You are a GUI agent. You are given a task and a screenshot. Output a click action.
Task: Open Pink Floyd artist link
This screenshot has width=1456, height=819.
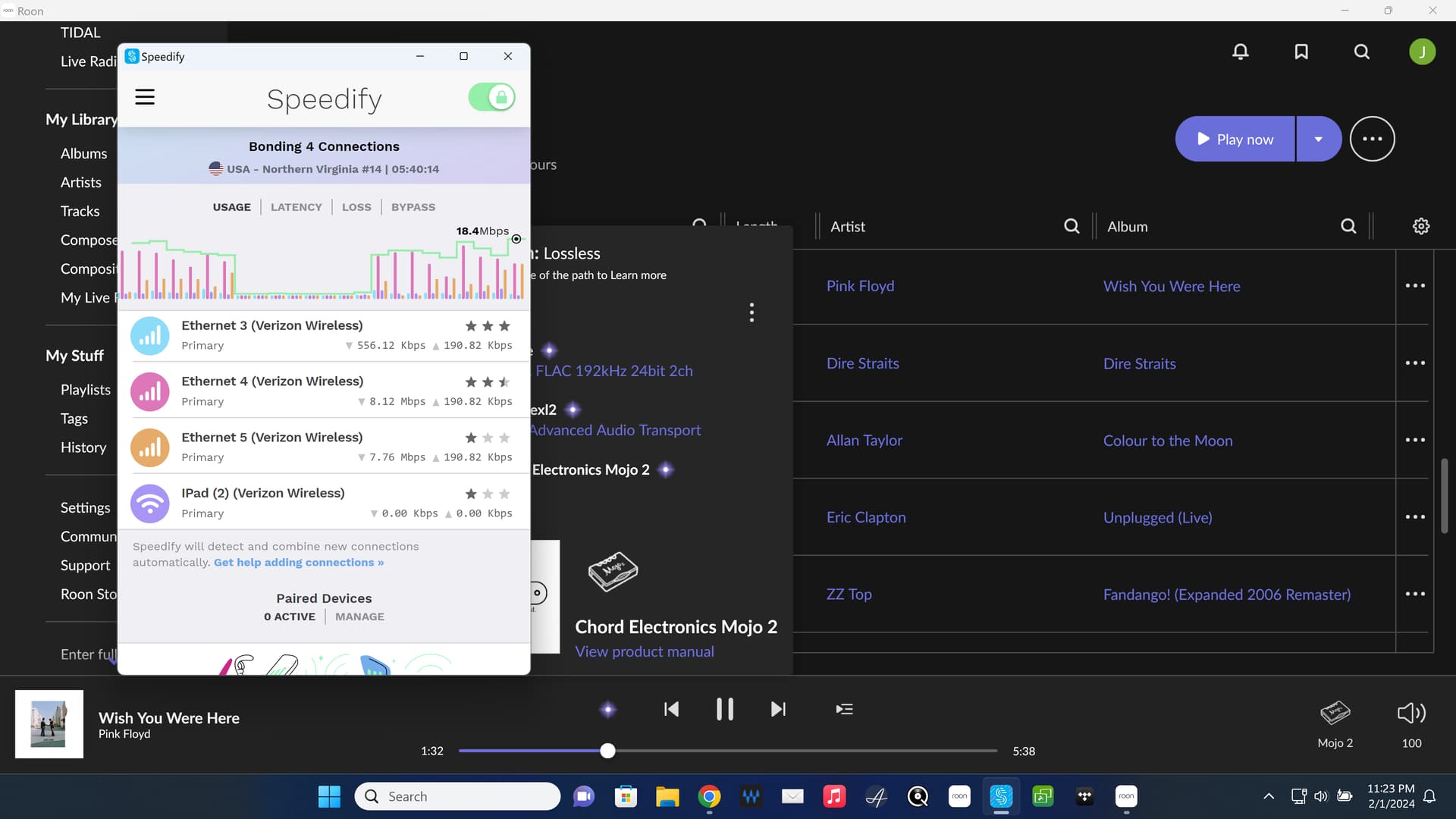860,286
